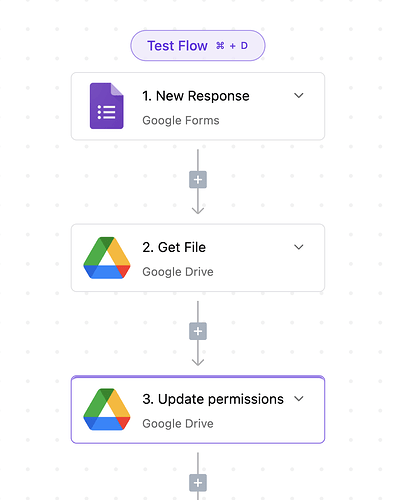Click the purple Google Forms icon
The image size is (393, 500).
[107, 106]
